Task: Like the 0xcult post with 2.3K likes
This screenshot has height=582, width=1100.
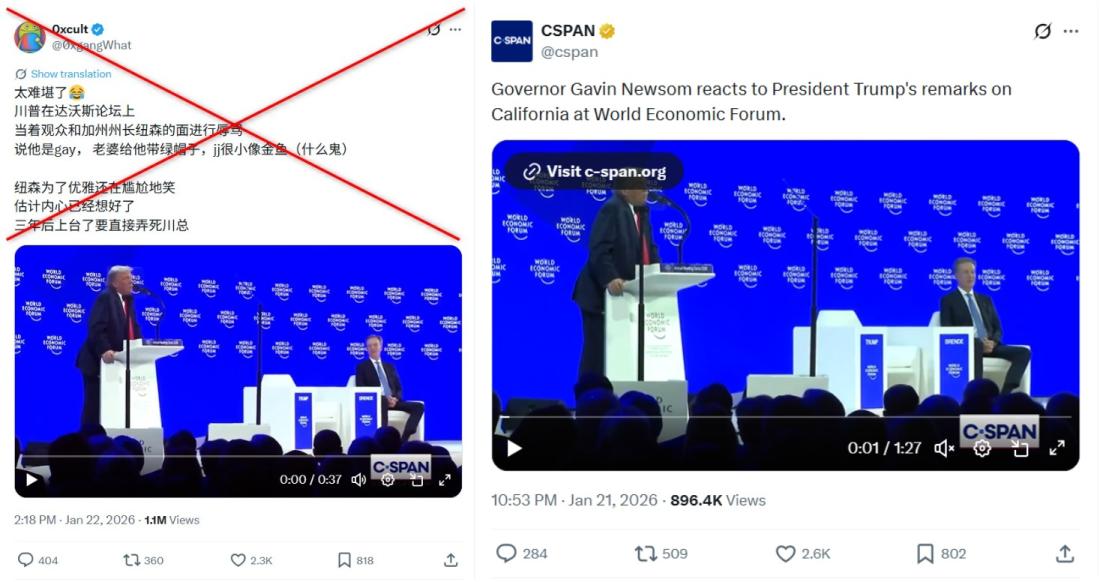Action: tap(238, 560)
